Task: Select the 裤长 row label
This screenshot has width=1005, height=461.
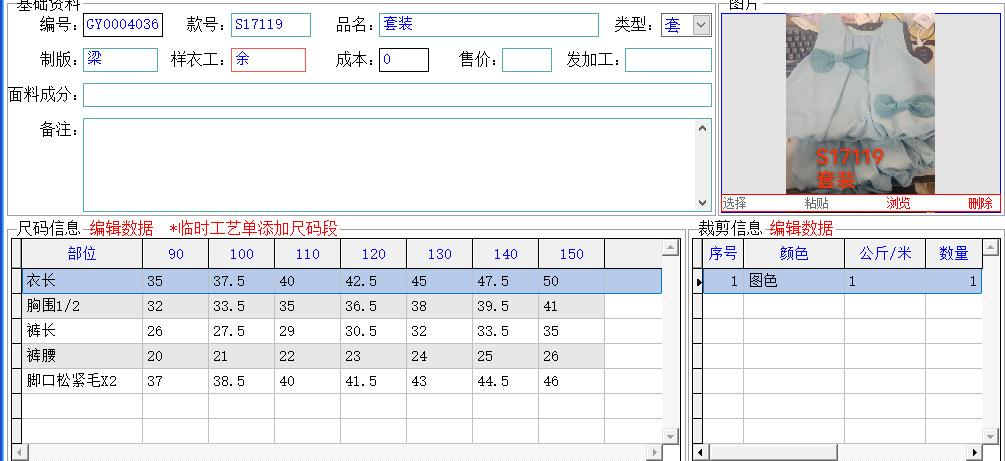Action: 82,331
